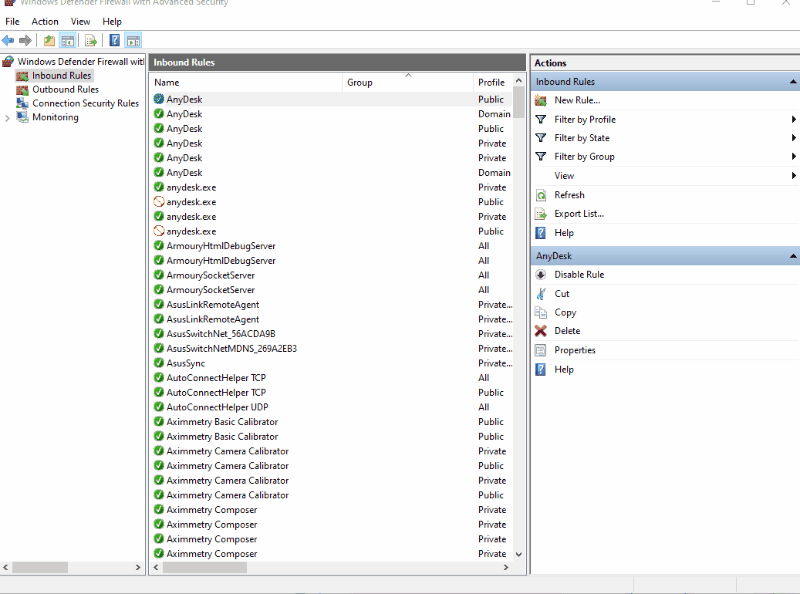Open the Help menu in the menu bar
The height and width of the screenshot is (594, 800).
(112, 21)
